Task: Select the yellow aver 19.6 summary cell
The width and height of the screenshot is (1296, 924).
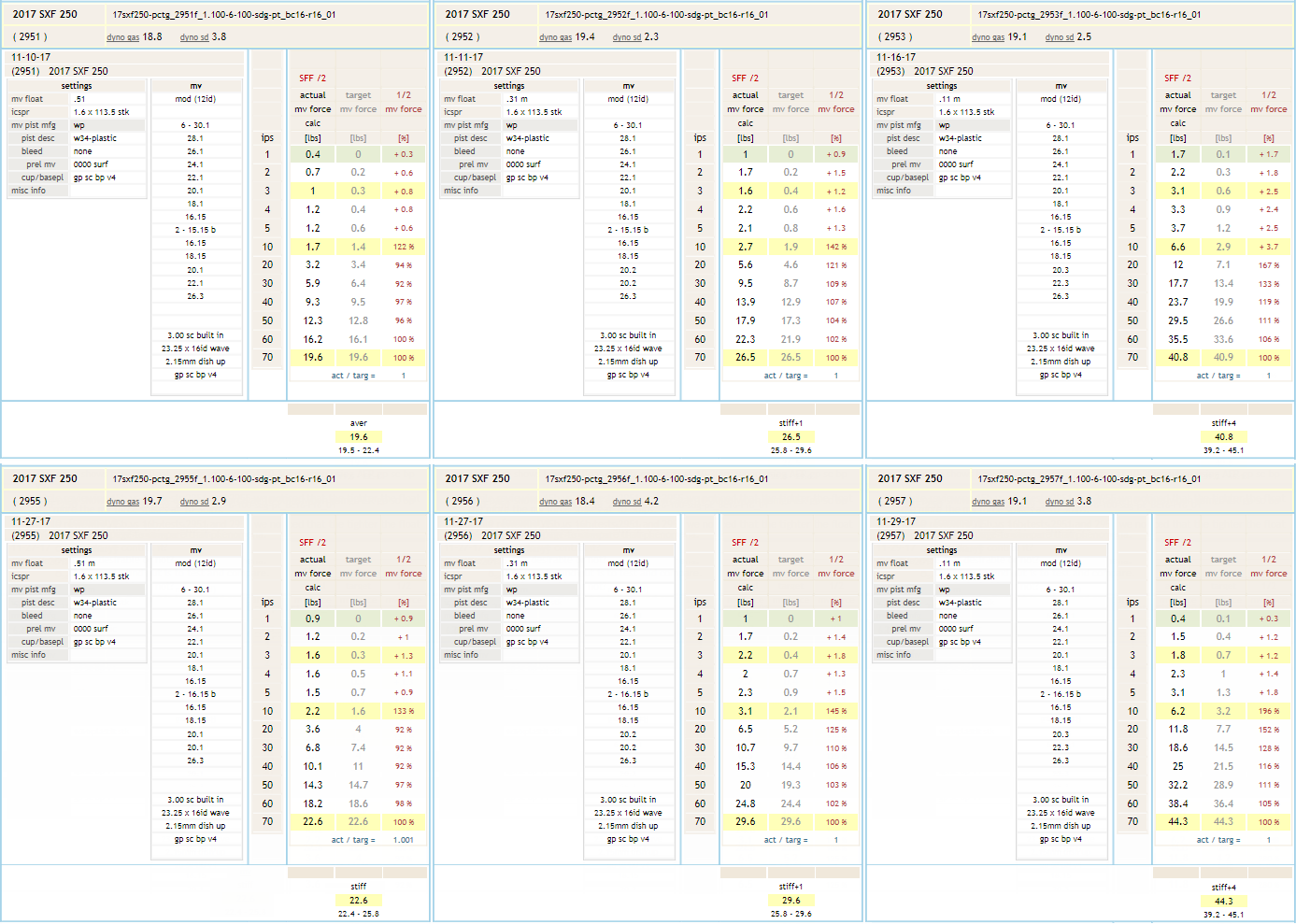Action: click(x=358, y=436)
